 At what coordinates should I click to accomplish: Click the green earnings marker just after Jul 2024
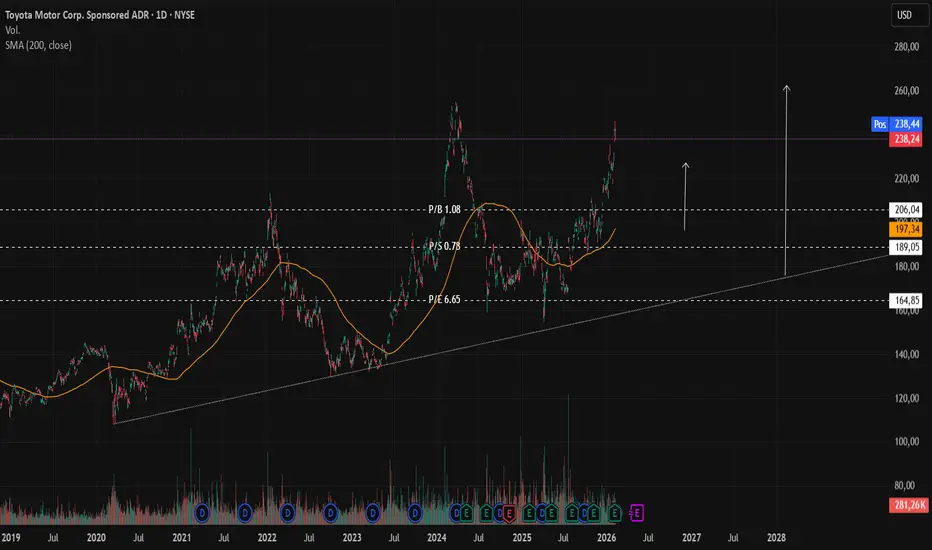coord(487,513)
